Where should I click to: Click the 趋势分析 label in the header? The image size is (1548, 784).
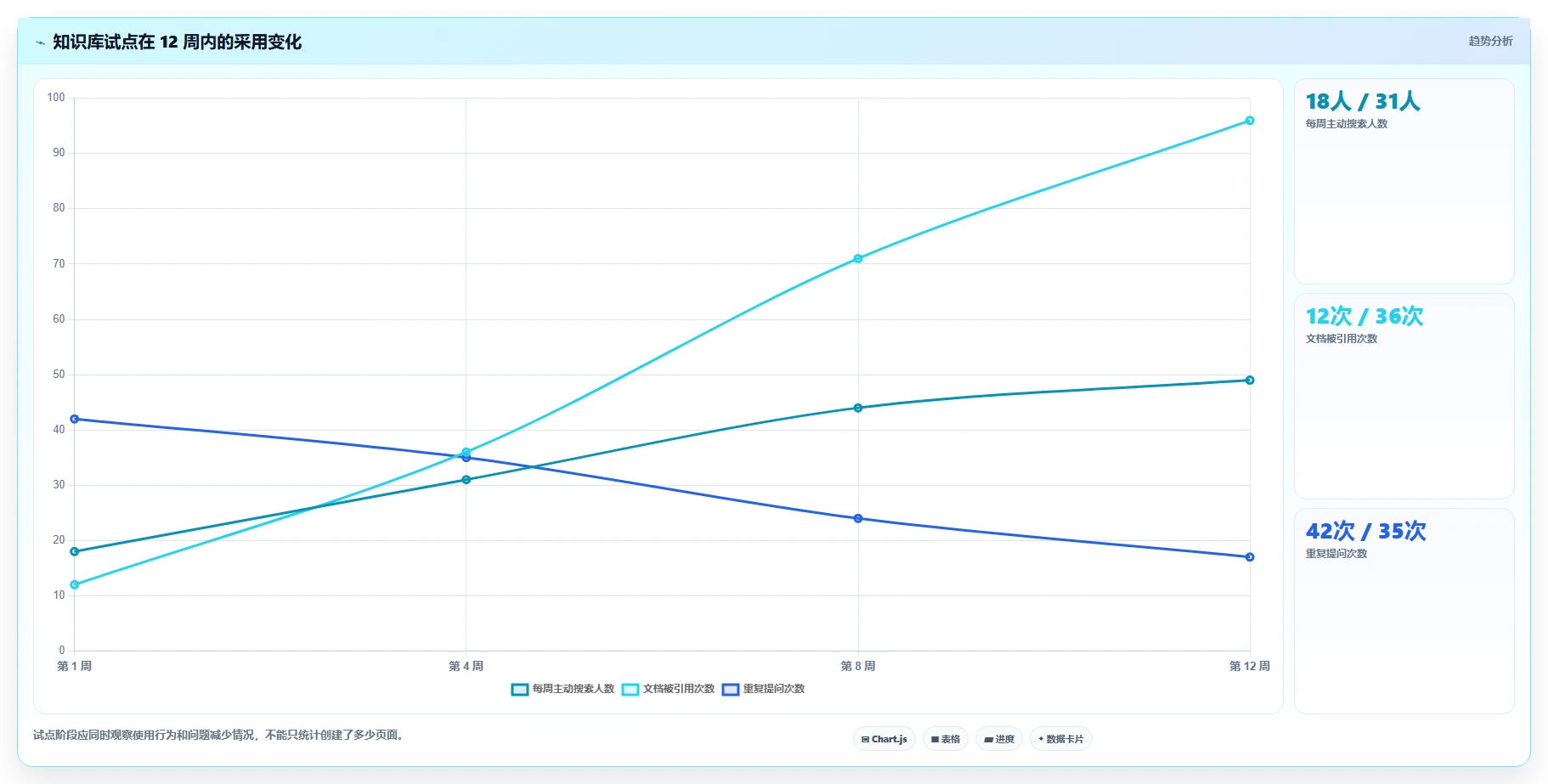click(x=1490, y=41)
